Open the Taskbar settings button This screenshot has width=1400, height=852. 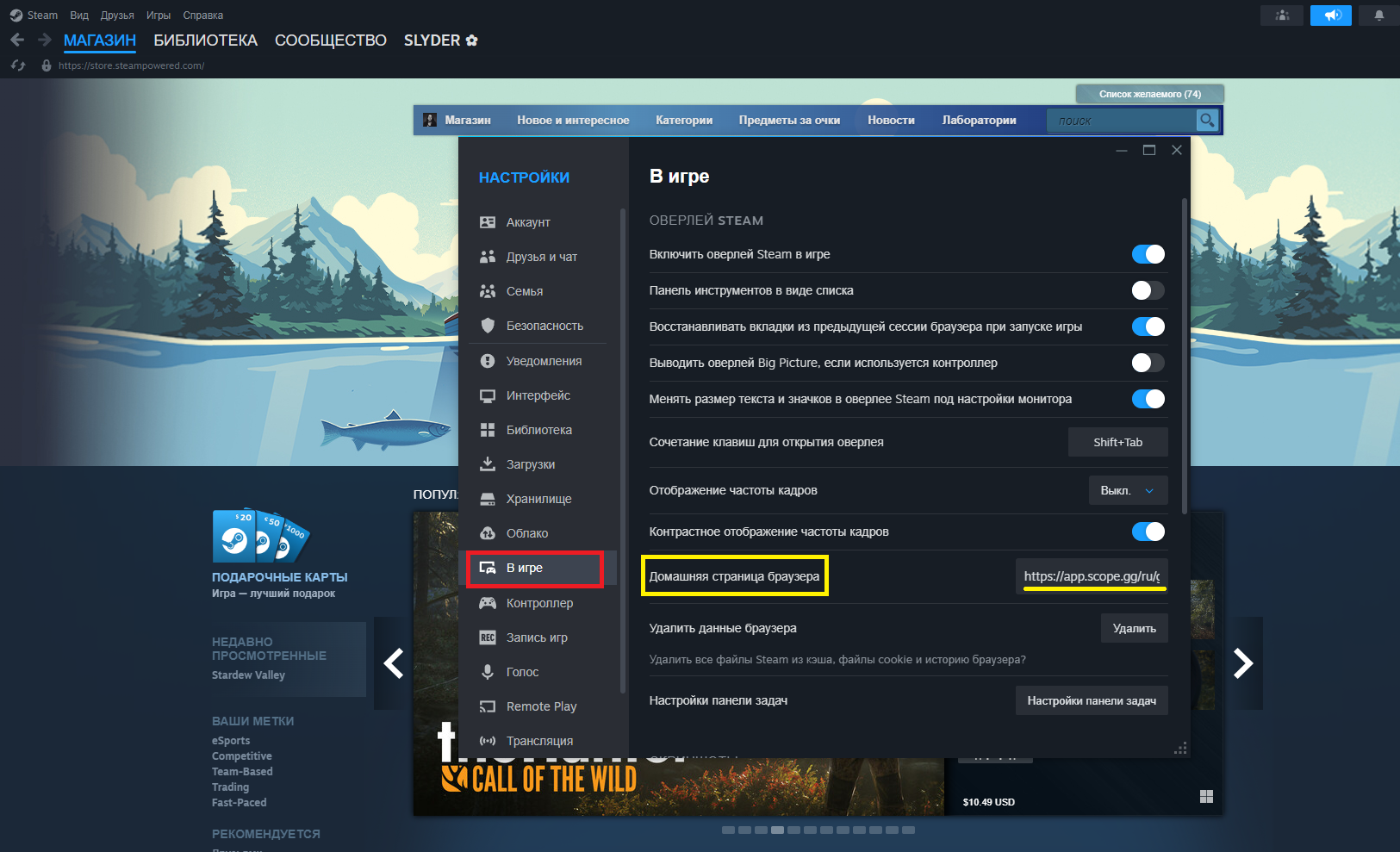click(x=1091, y=700)
